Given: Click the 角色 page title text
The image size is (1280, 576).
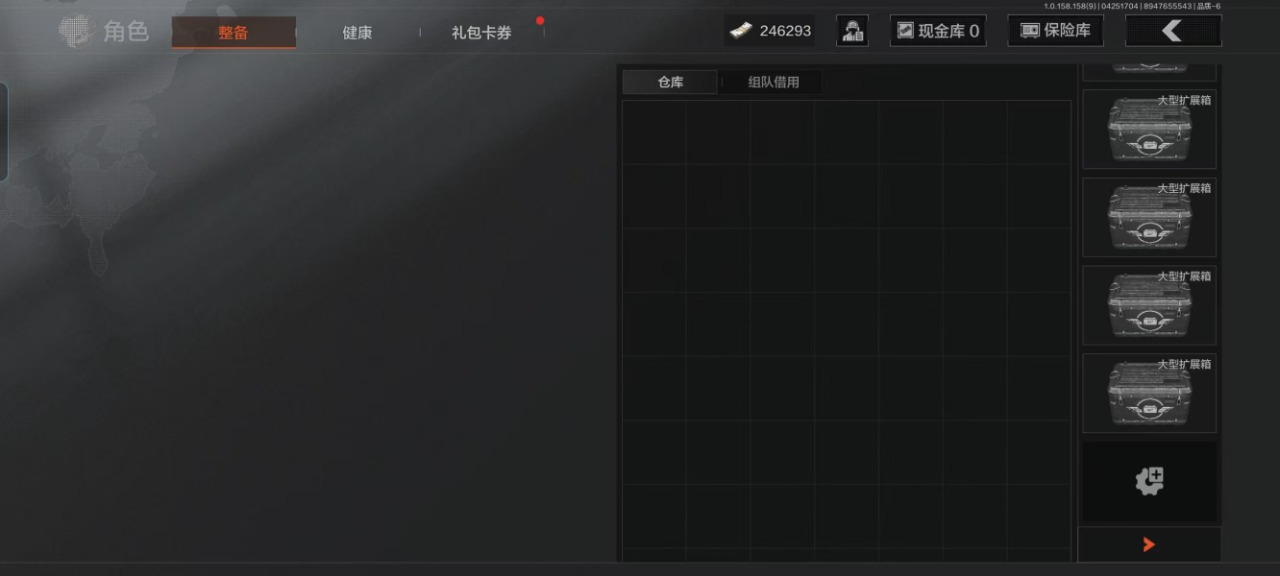Looking at the screenshot, I should [x=126, y=32].
